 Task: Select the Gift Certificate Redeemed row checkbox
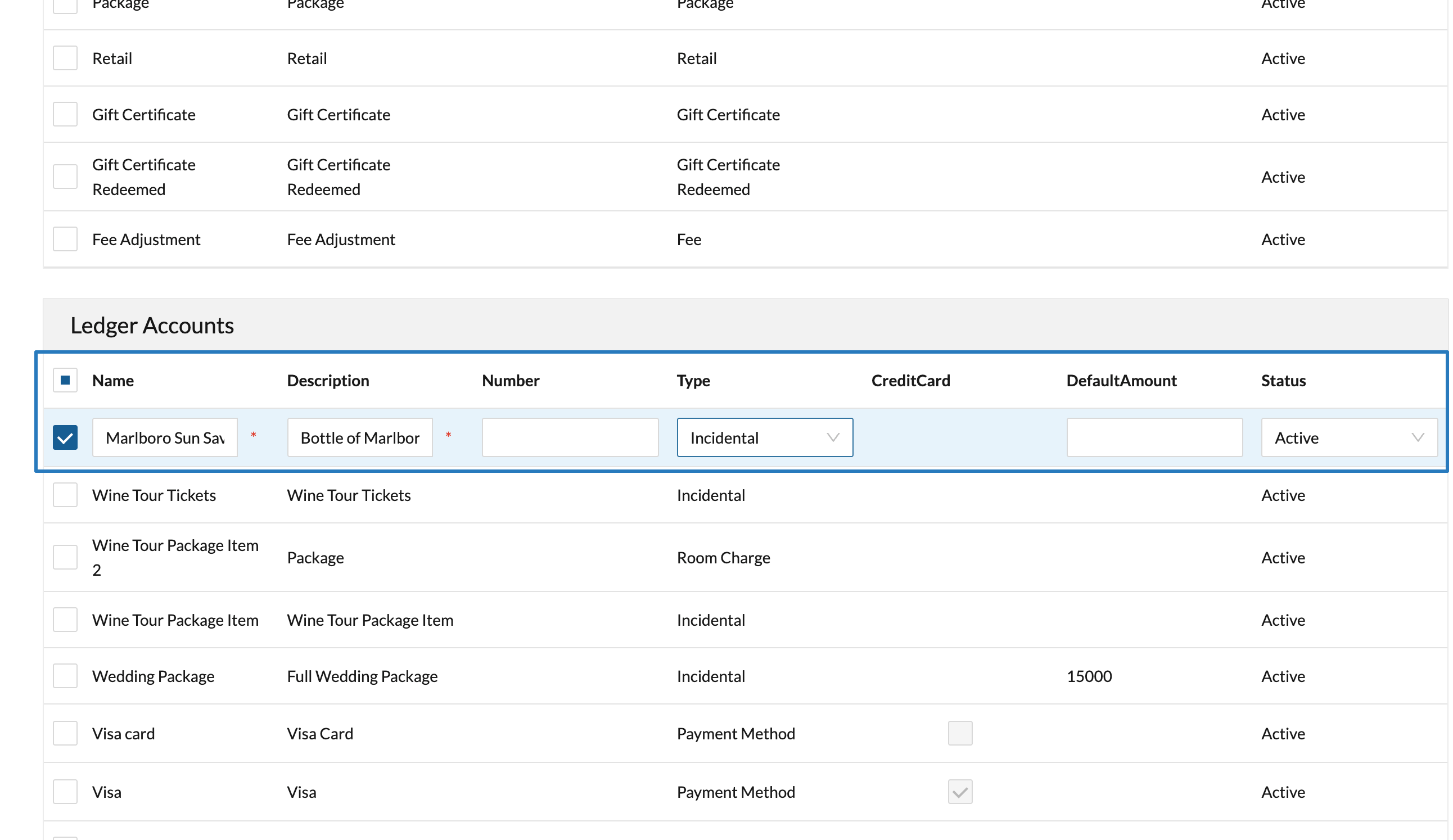(65, 177)
